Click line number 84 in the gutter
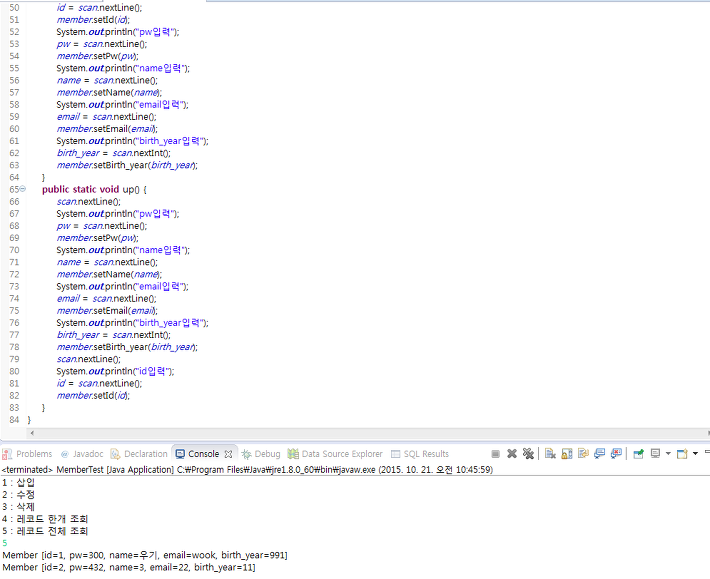 click(14, 420)
